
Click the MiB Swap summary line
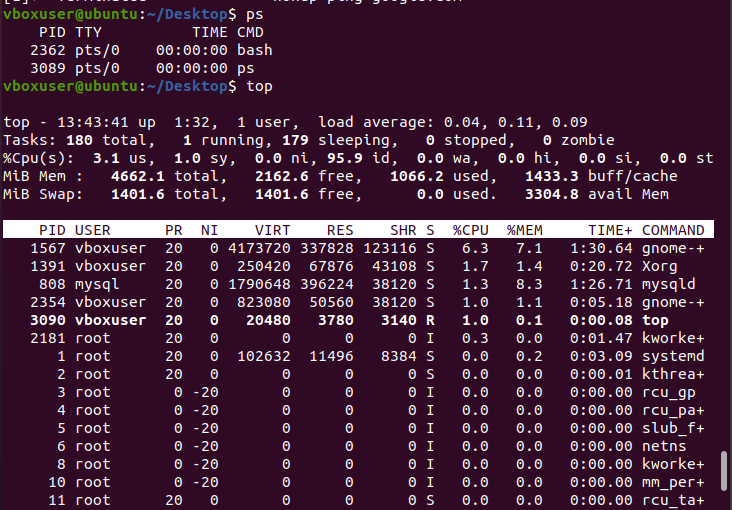tap(336, 194)
